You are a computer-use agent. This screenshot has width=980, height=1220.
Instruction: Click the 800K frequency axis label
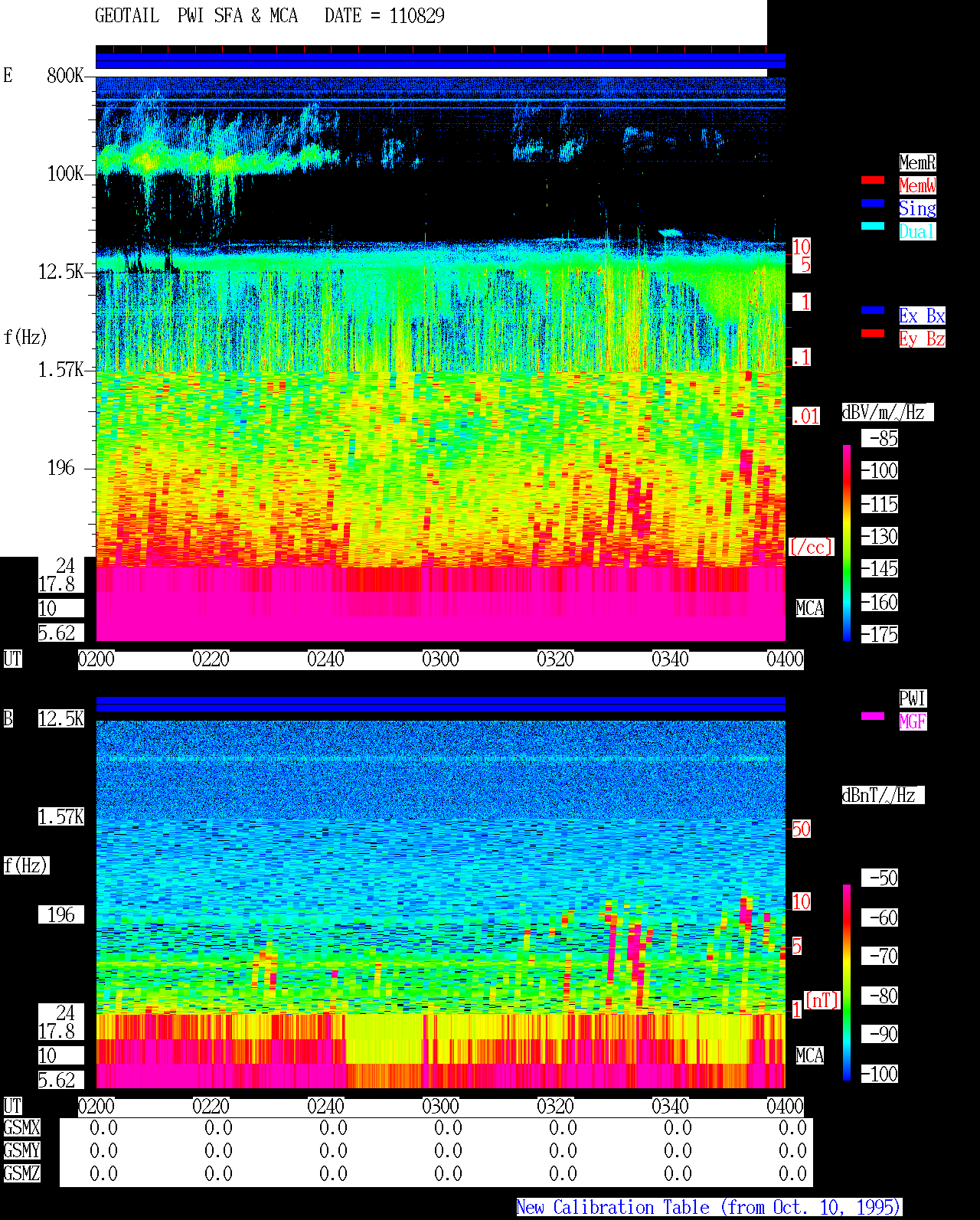(x=65, y=76)
